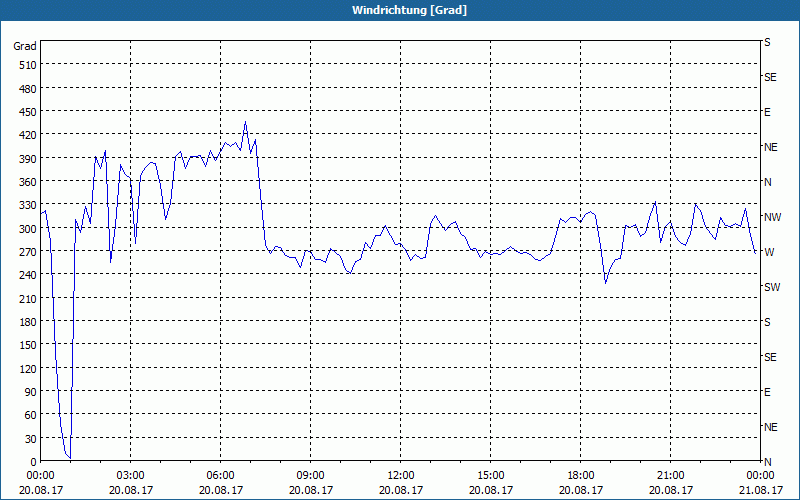
Task: Select the W compass direction label
Action: click(769, 252)
